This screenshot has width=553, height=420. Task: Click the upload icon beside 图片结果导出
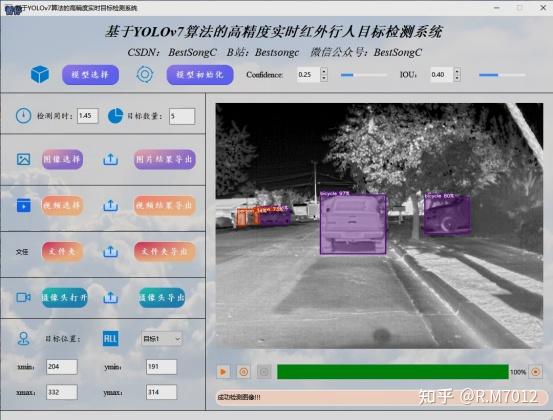point(110,159)
